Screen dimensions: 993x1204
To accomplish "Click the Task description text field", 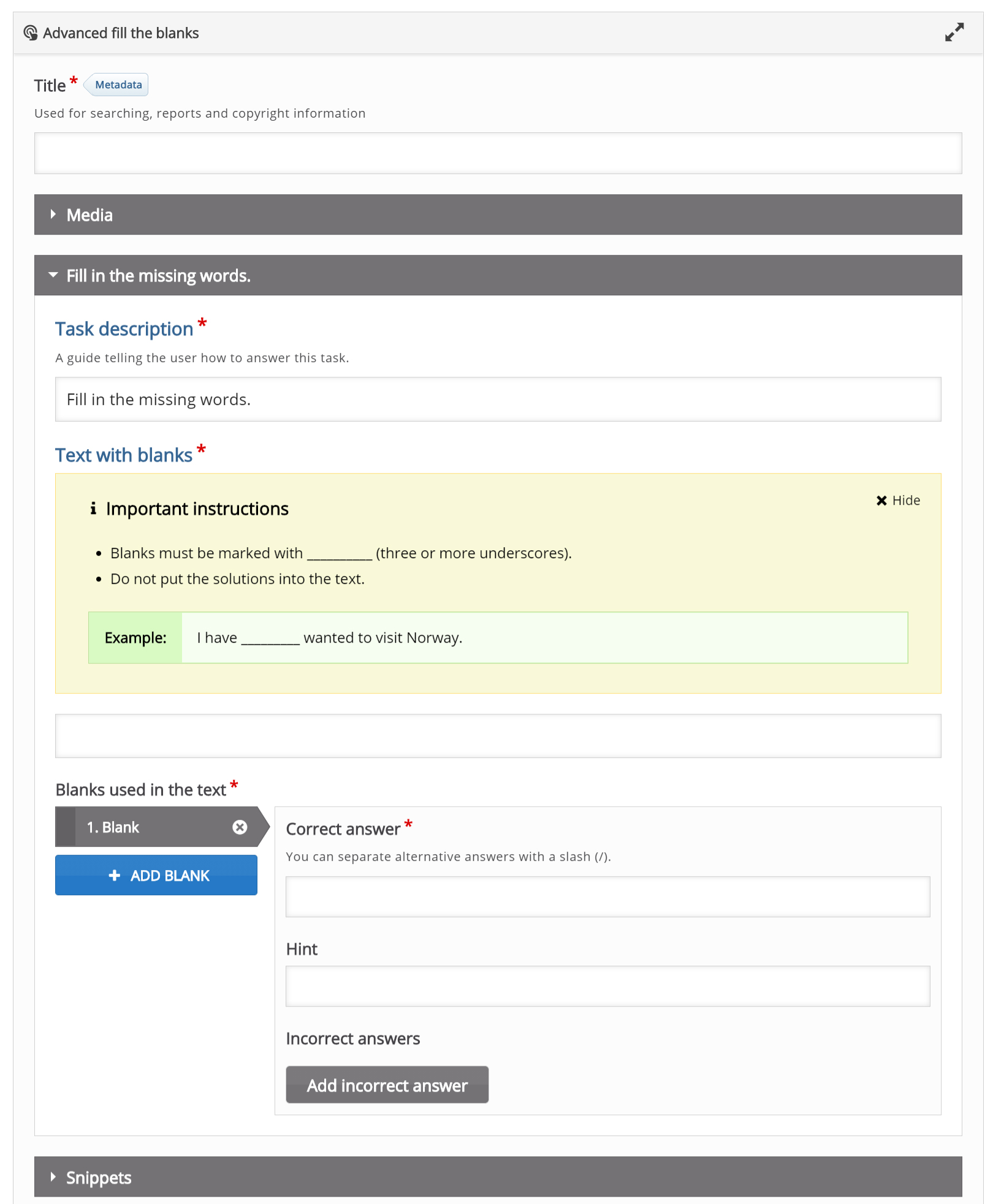I will tap(498, 399).
